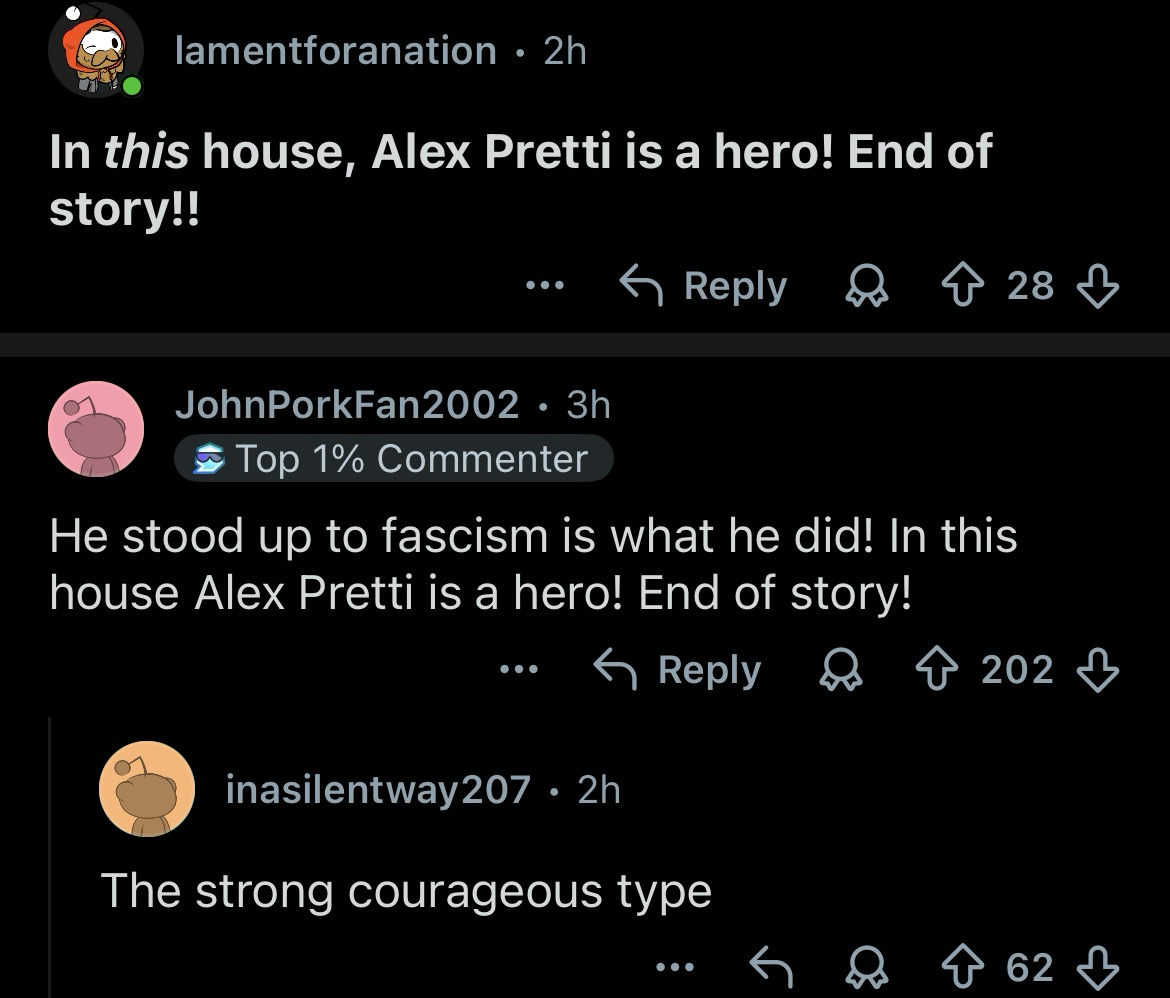
Task: Reply to lamentforanation's comment
Action: pyautogui.click(x=703, y=286)
